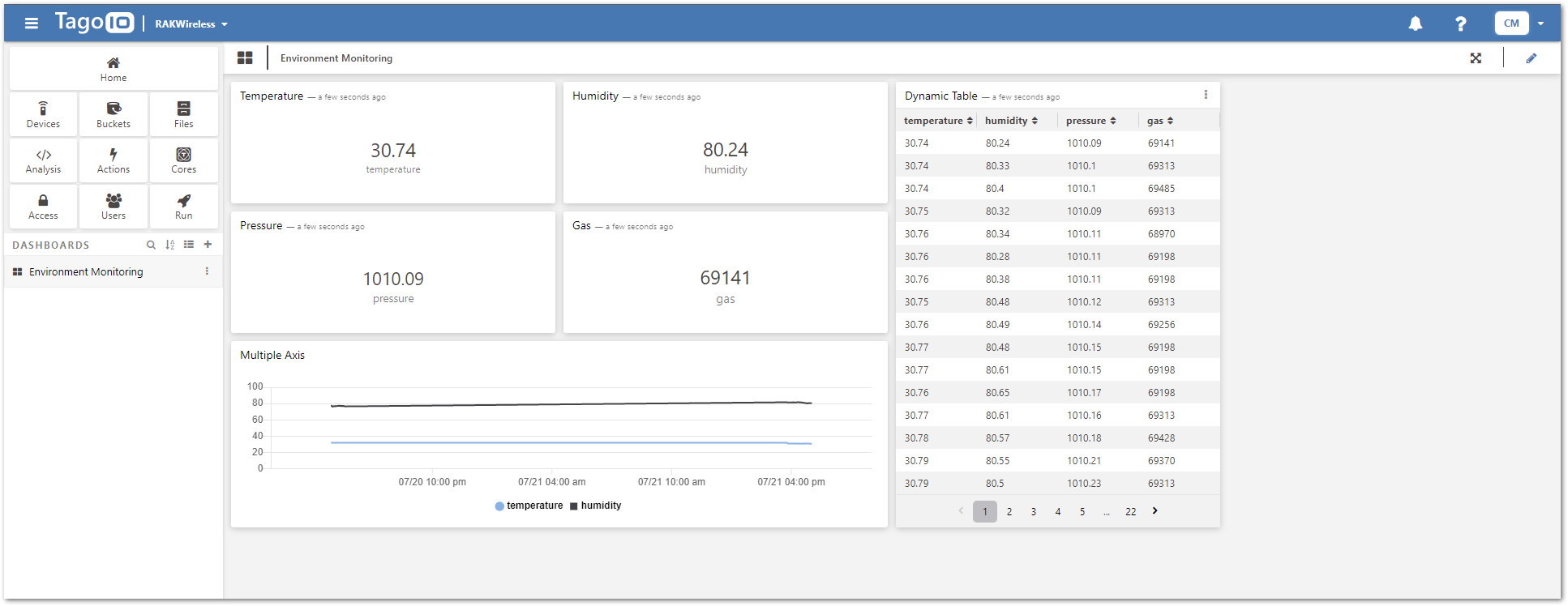The height and width of the screenshot is (606, 1568).
Task: Toggle temperature series in chart legend
Action: [529, 506]
